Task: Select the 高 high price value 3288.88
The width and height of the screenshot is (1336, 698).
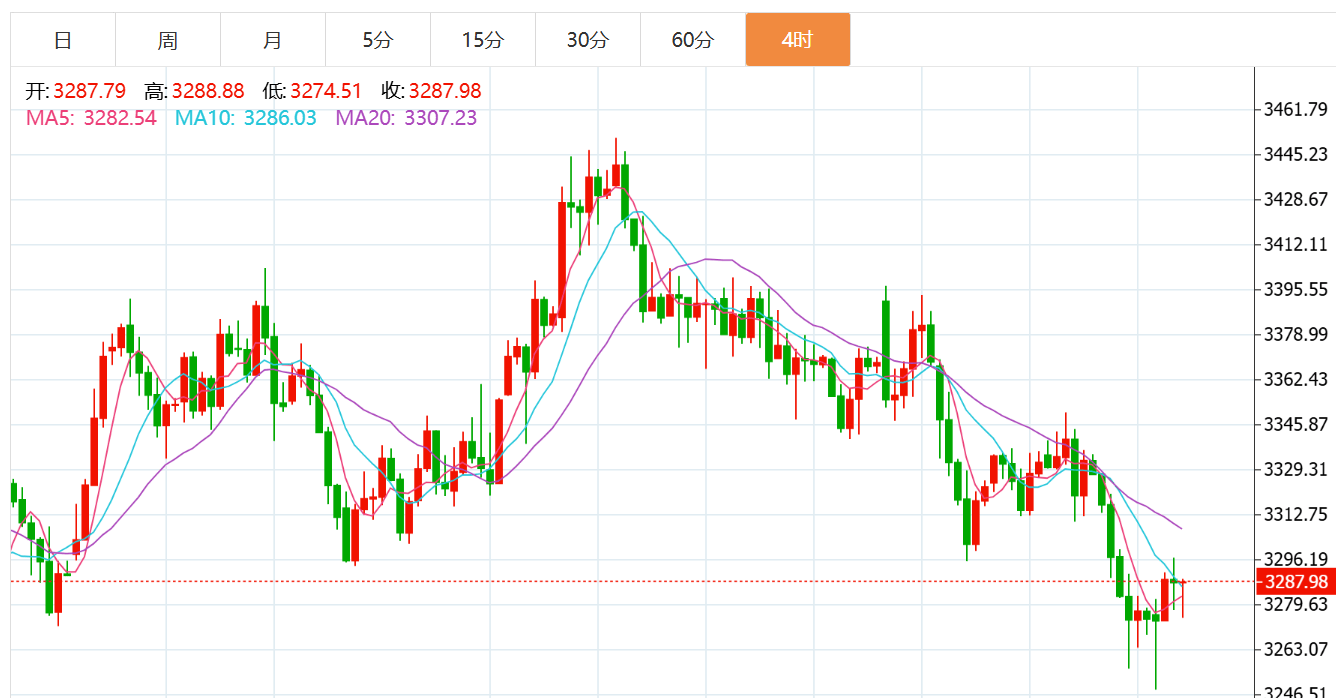Action: pos(208,92)
